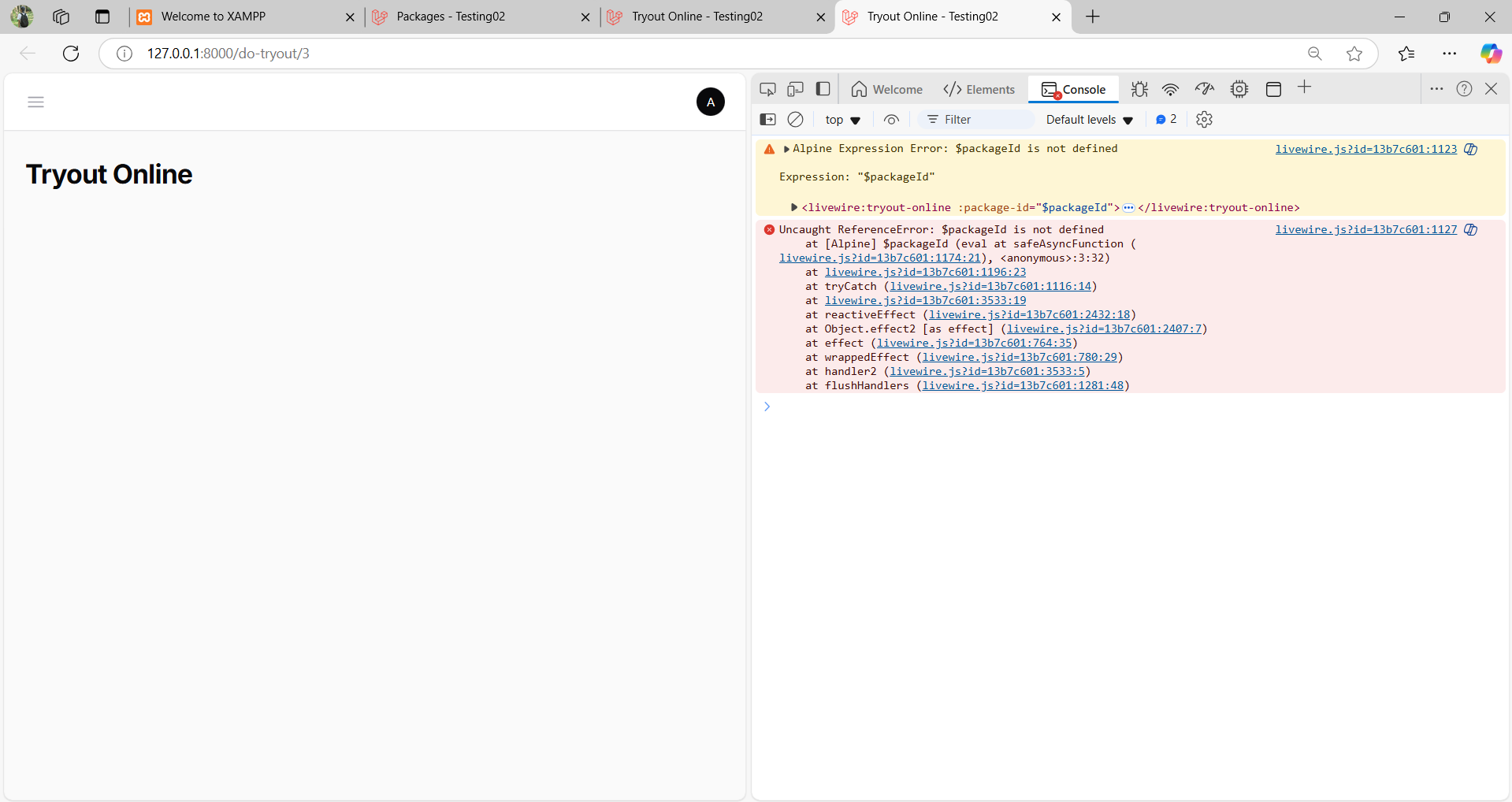
Task: Click the 2 issues counter button
Action: coord(1166,119)
